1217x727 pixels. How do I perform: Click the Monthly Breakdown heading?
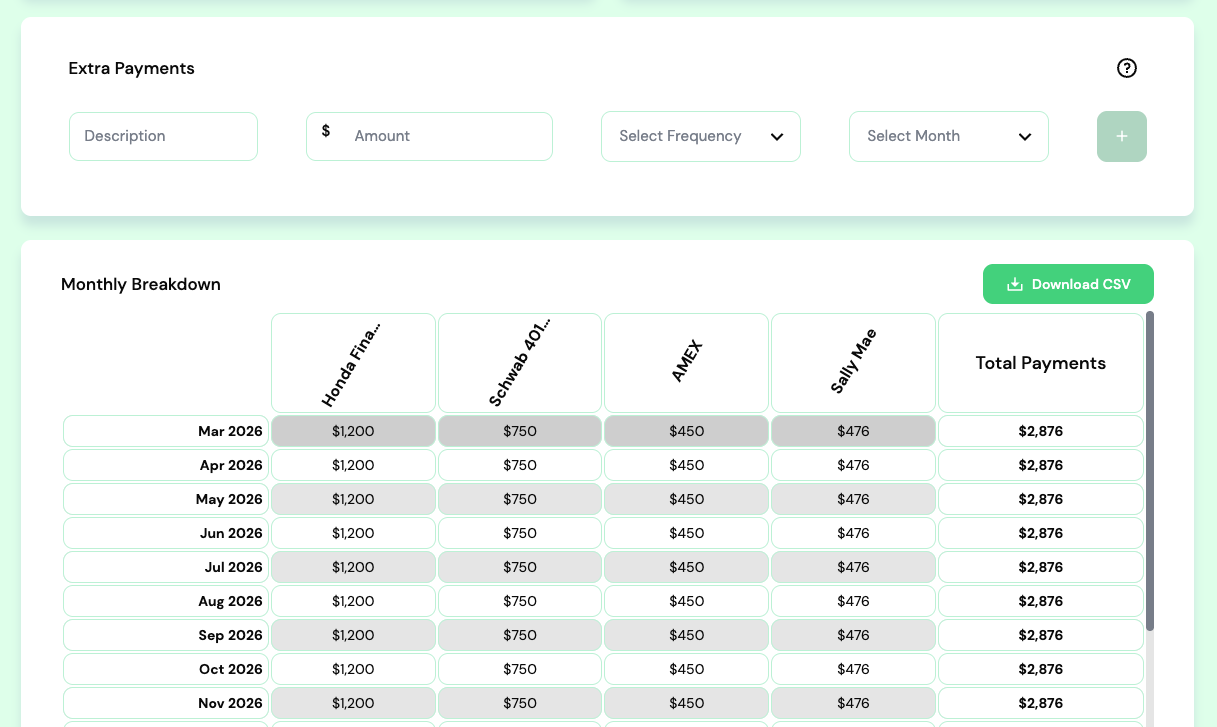141,284
